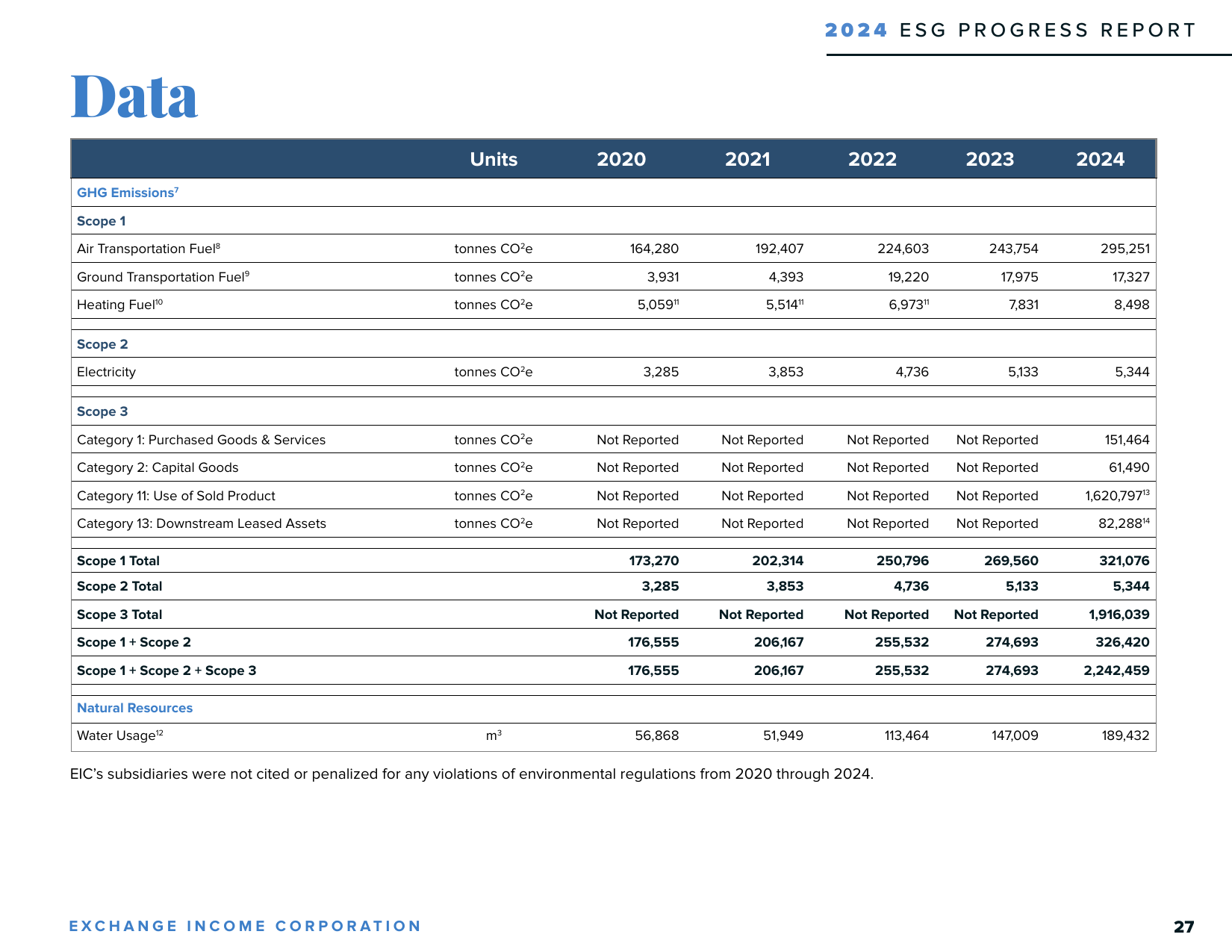The width and height of the screenshot is (1232, 952).
Task: Click the 'Scope 1 Total' row label
Action: 118,561
